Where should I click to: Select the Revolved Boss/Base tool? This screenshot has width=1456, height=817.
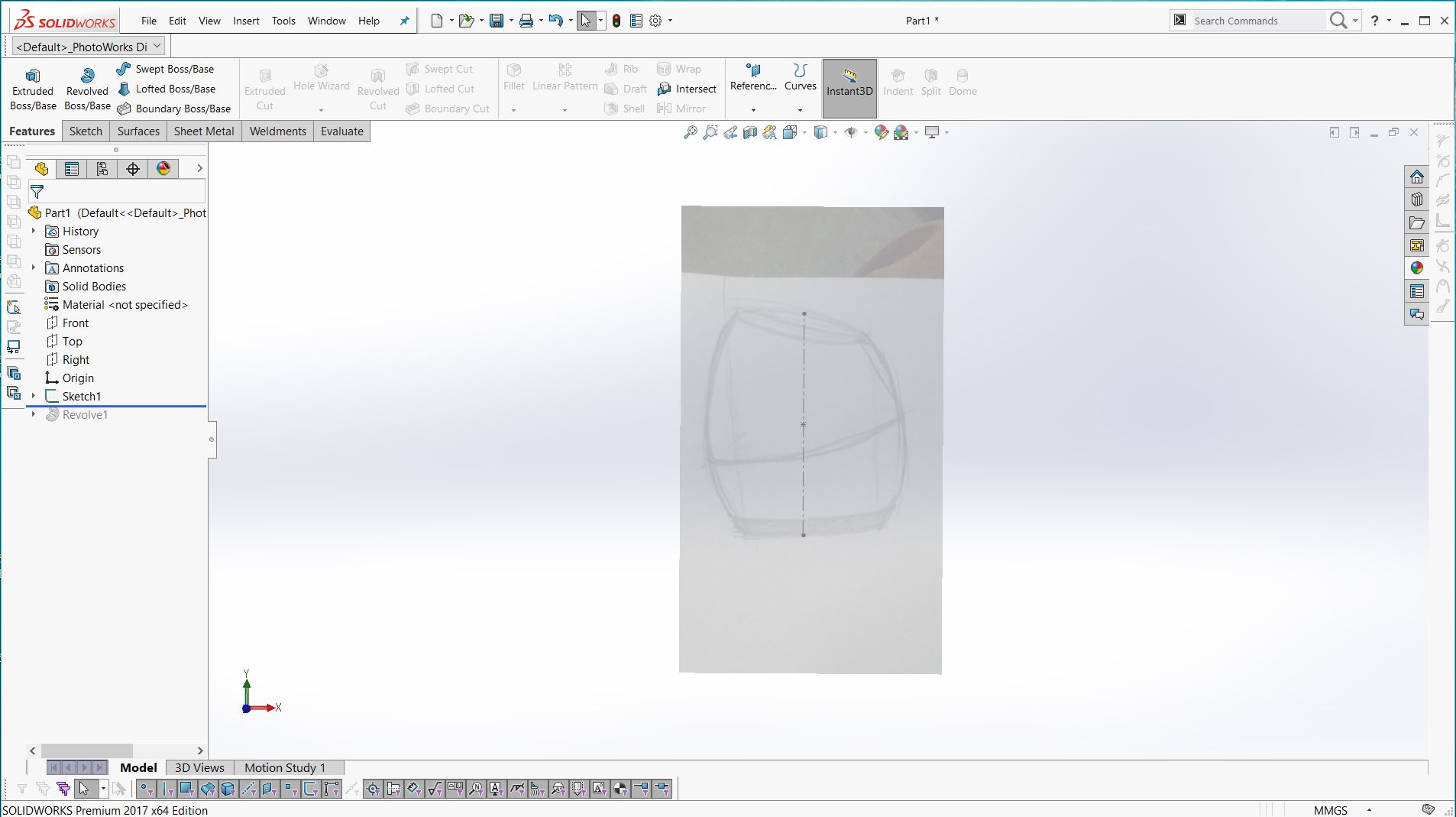coord(87,89)
